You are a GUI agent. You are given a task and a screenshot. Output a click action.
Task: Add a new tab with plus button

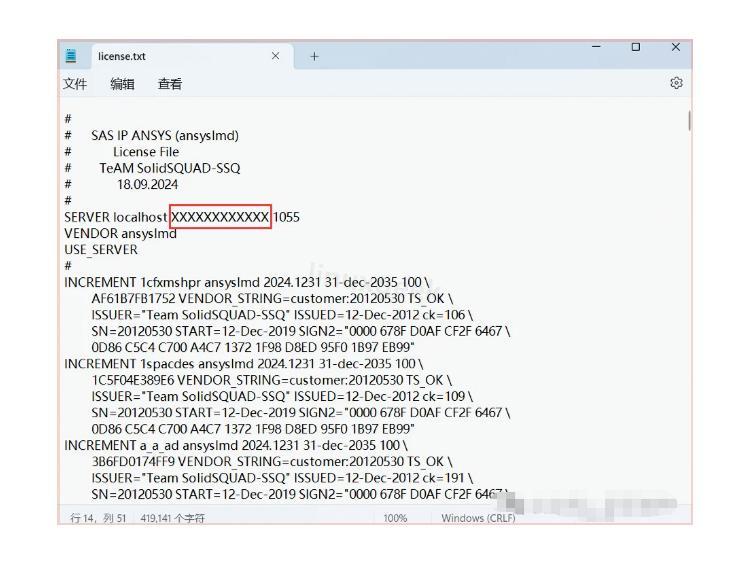pos(314,56)
